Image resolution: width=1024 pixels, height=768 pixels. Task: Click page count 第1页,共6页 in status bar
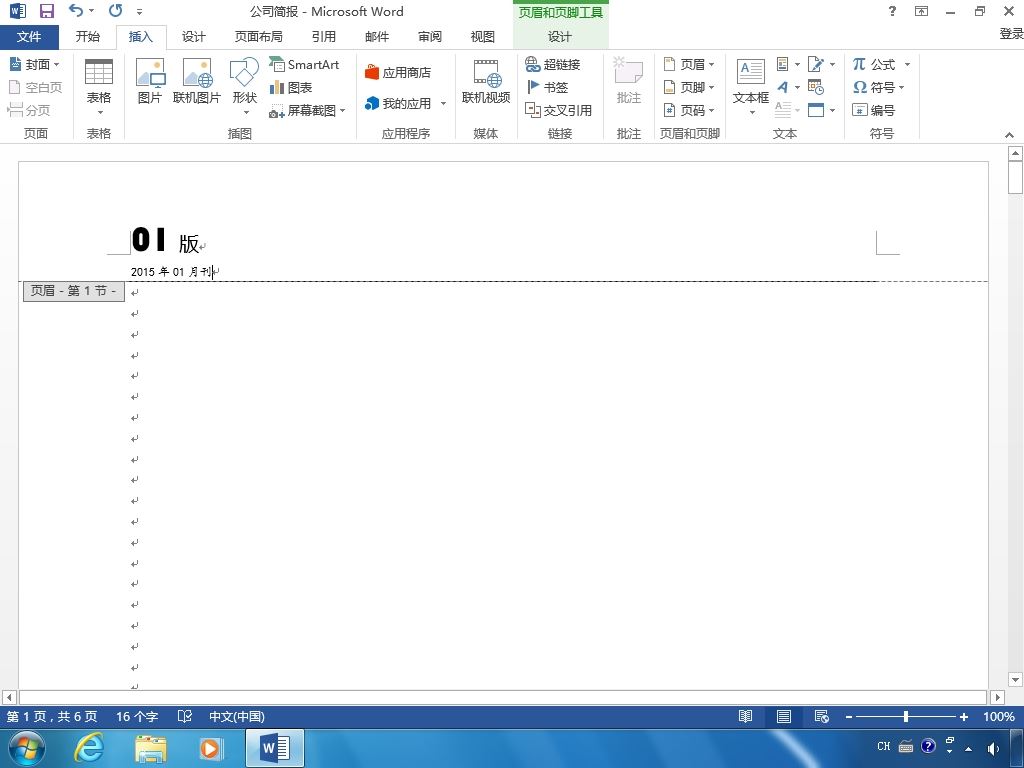[x=52, y=716]
